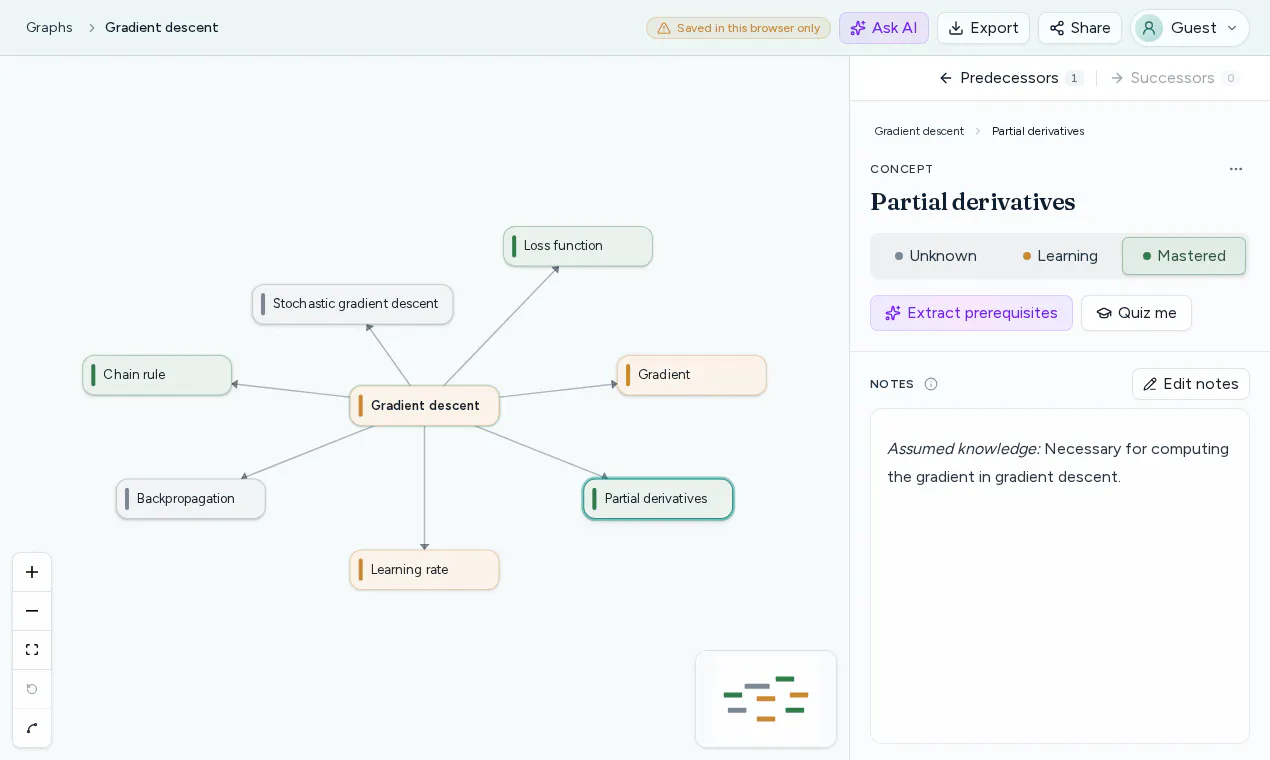1270x760 pixels.
Task: Select the Partial derivatives node
Action: pos(658,499)
